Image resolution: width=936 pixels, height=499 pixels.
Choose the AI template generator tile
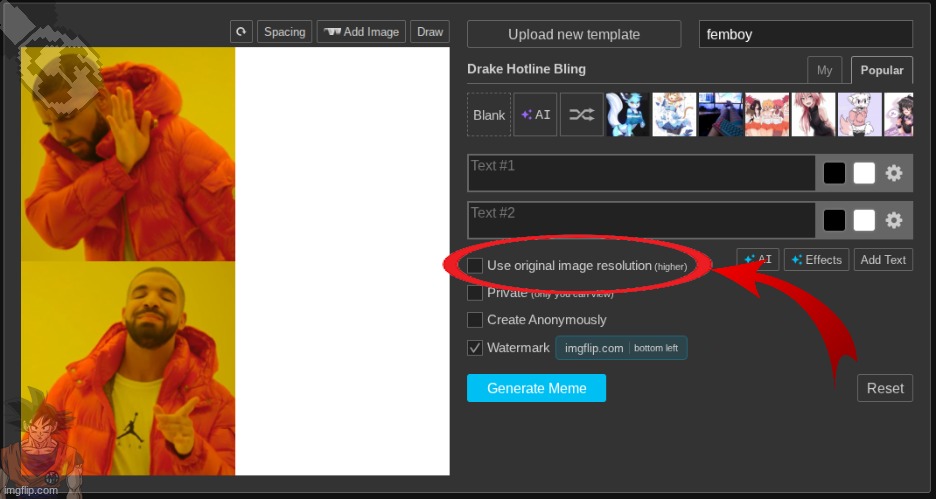click(535, 115)
